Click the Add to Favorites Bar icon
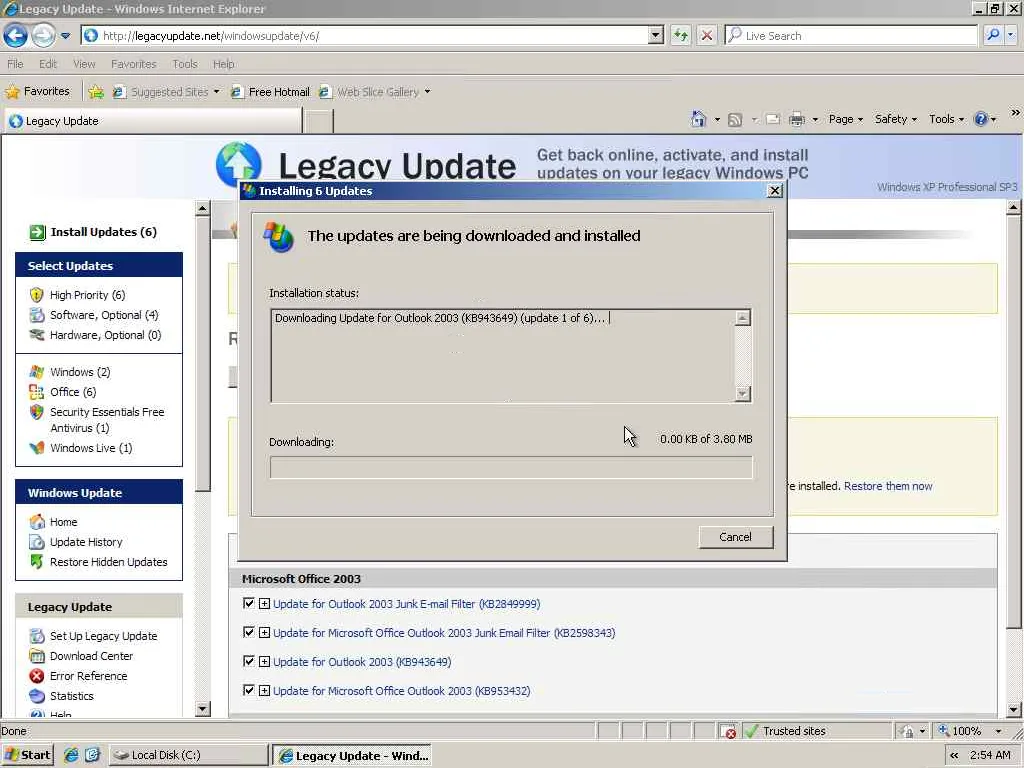 click(x=96, y=92)
